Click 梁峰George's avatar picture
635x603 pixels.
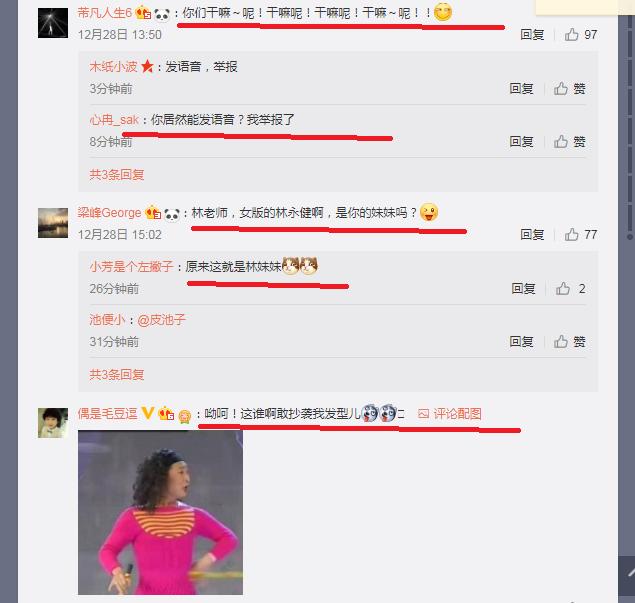[53, 223]
